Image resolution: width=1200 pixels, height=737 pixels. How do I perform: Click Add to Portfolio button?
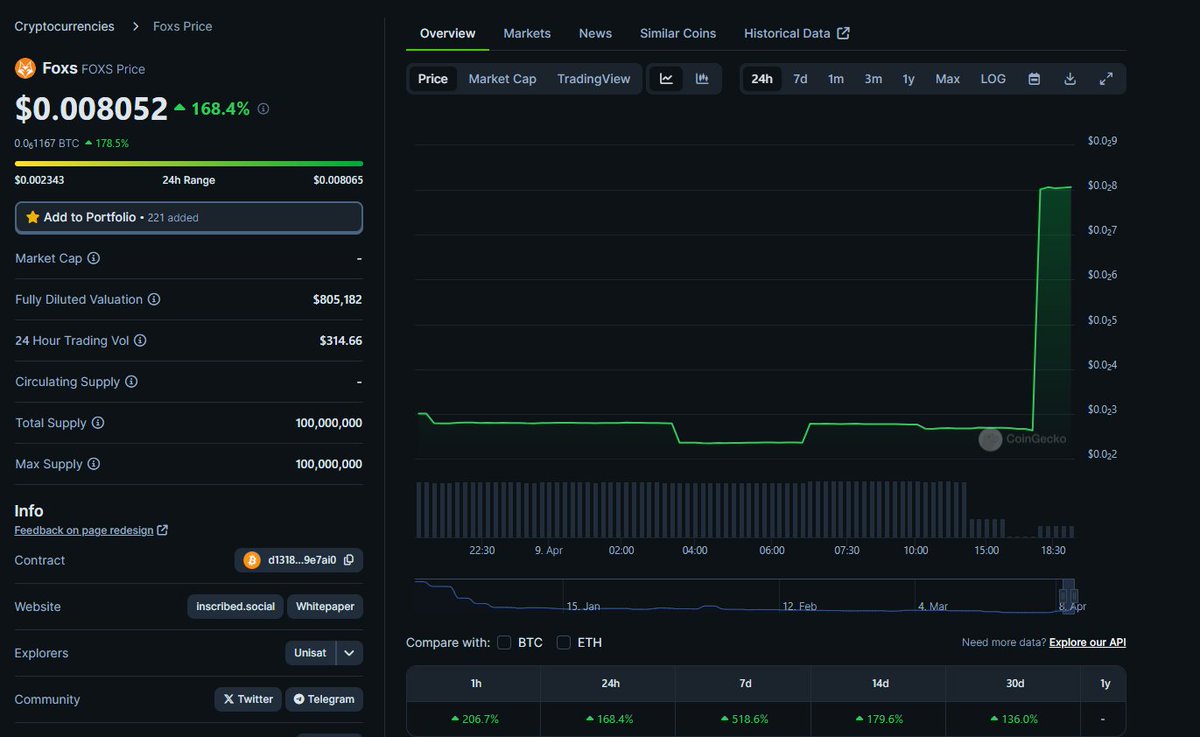click(189, 217)
